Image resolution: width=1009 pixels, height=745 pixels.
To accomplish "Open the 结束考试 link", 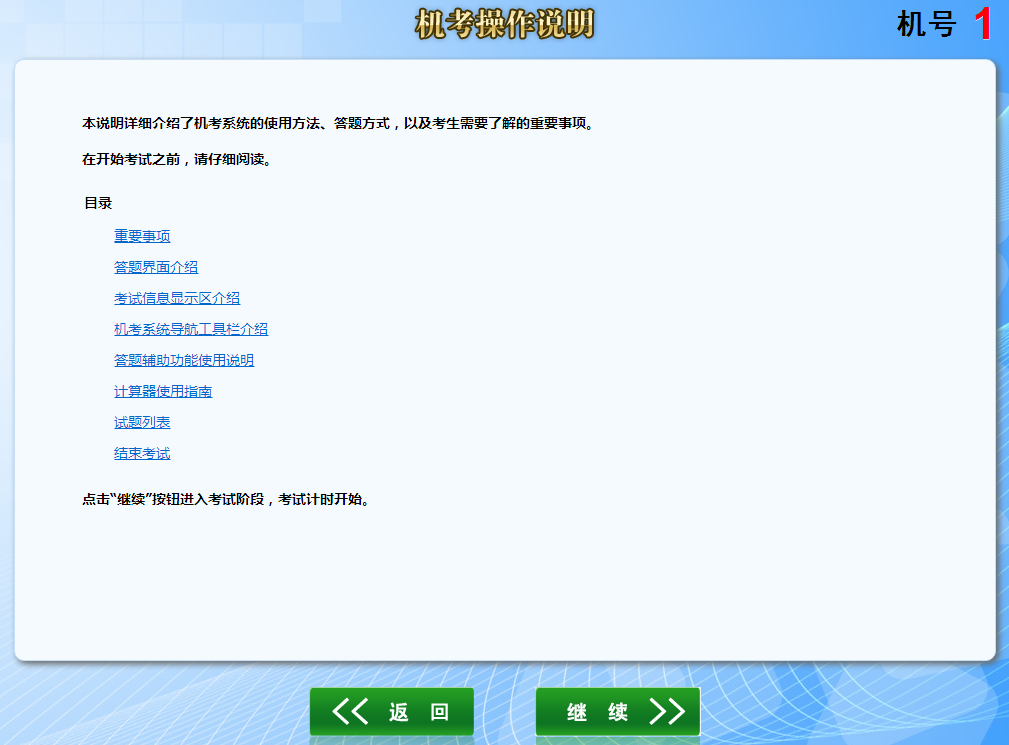I will [141, 453].
